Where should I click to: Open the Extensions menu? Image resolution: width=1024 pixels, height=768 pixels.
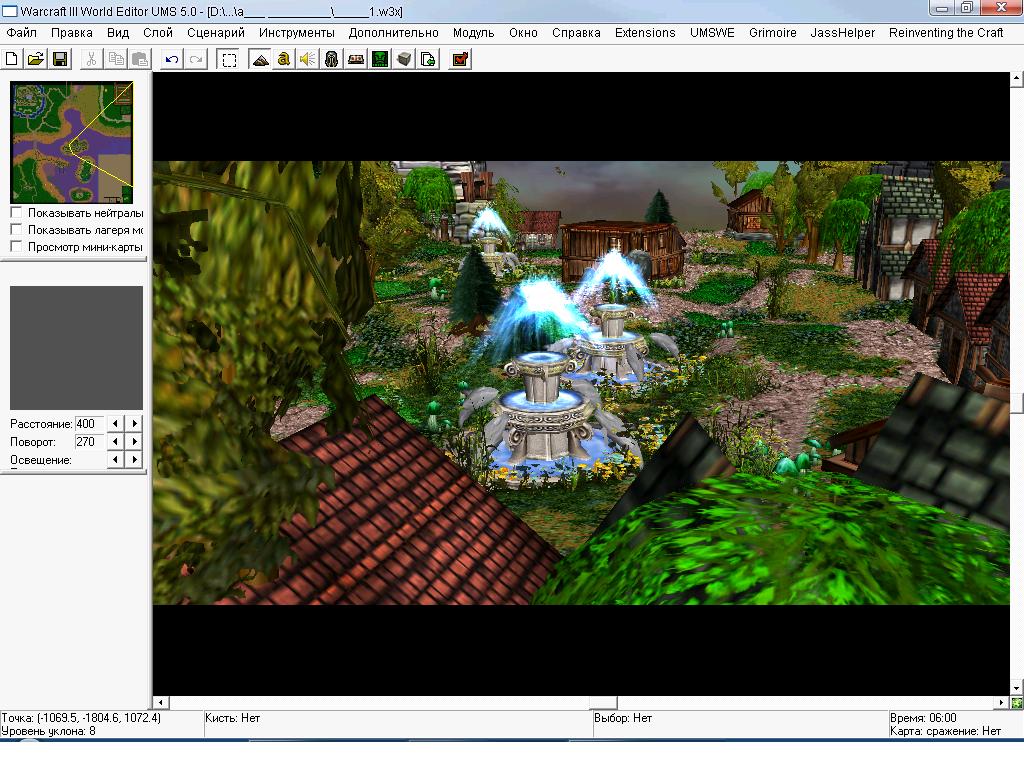645,33
